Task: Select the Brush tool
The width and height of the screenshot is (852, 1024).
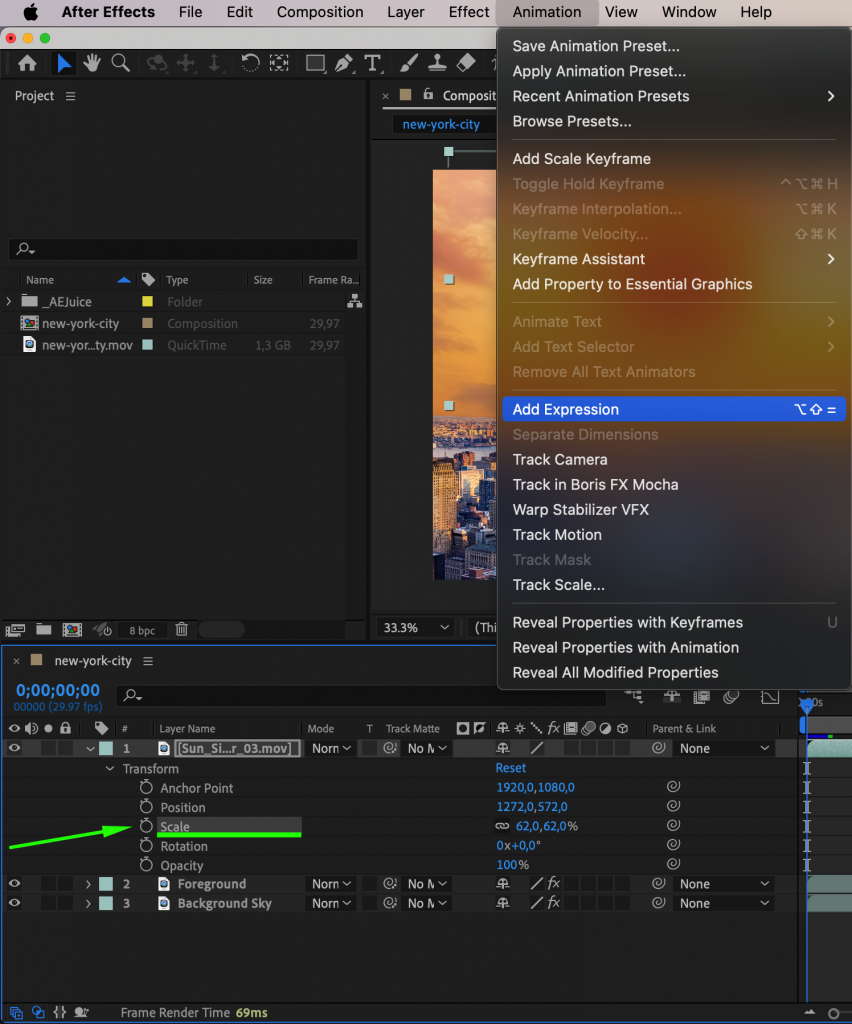Action: pyautogui.click(x=409, y=62)
